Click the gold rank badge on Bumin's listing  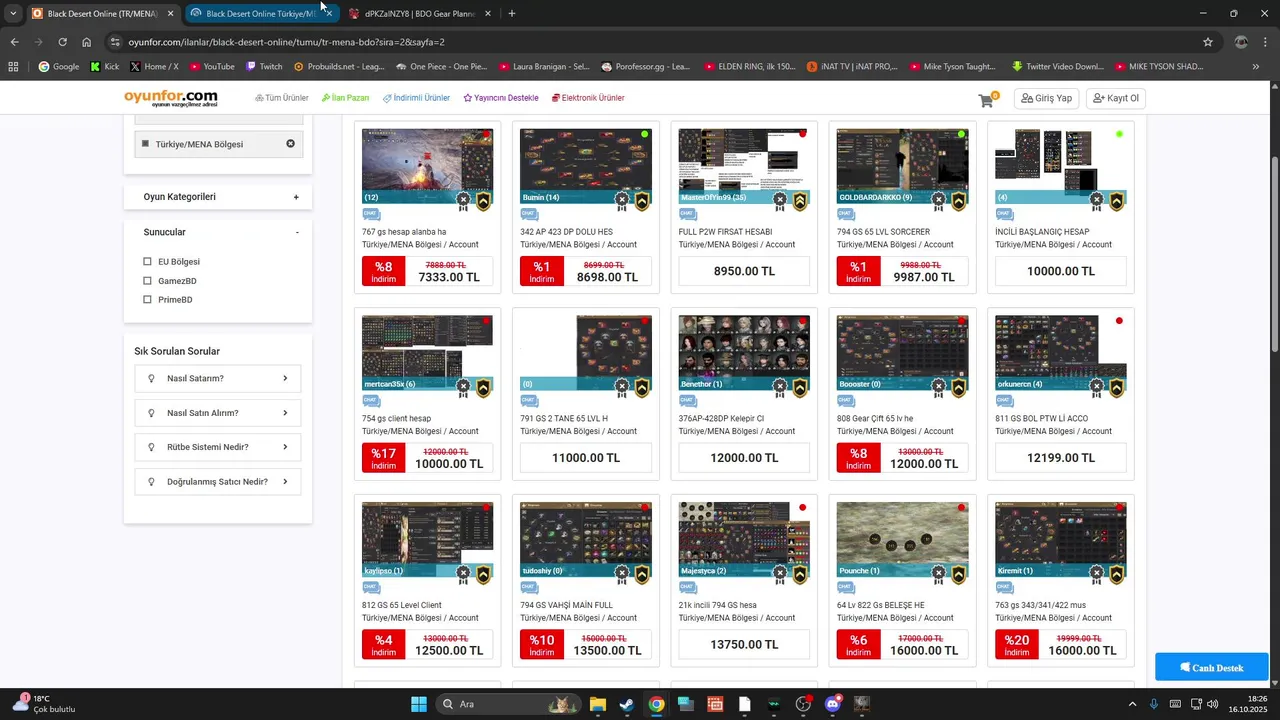click(x=642, y=201)
